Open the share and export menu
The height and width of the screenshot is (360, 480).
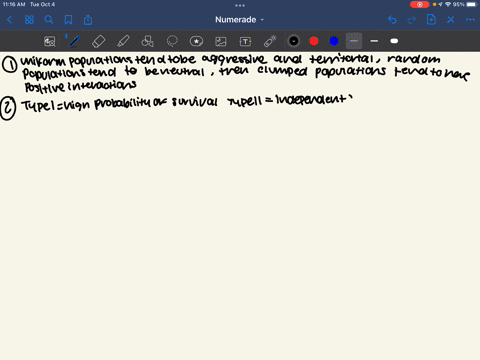tap(88, 20)
